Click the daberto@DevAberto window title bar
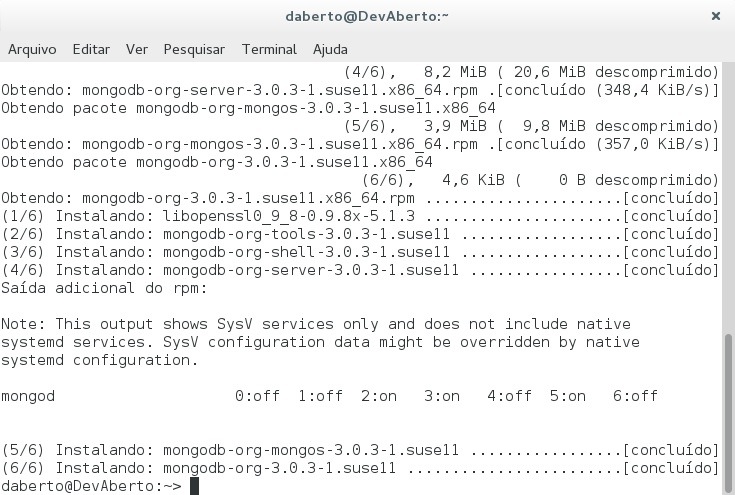The image size is (735, 495). pyautogui.click(x=367, y=16)
